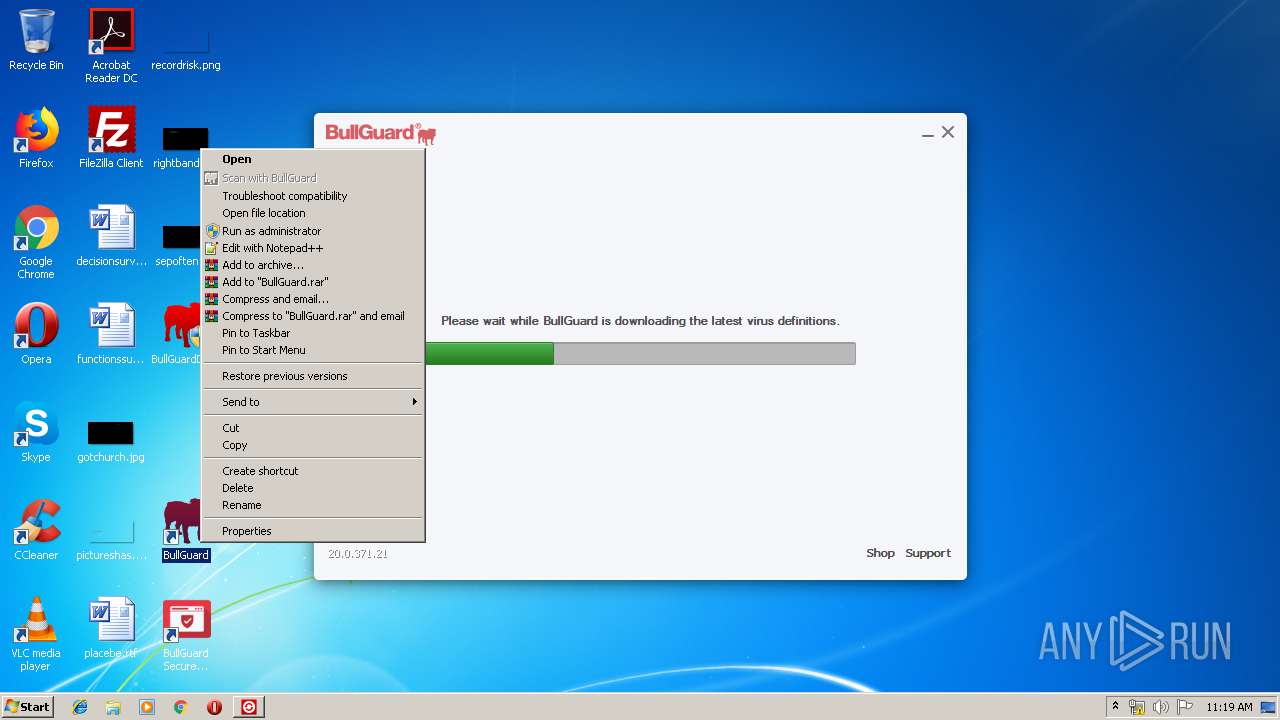Choose Run as administrator
Screen dimensions: 1280x720
(313, 231)
